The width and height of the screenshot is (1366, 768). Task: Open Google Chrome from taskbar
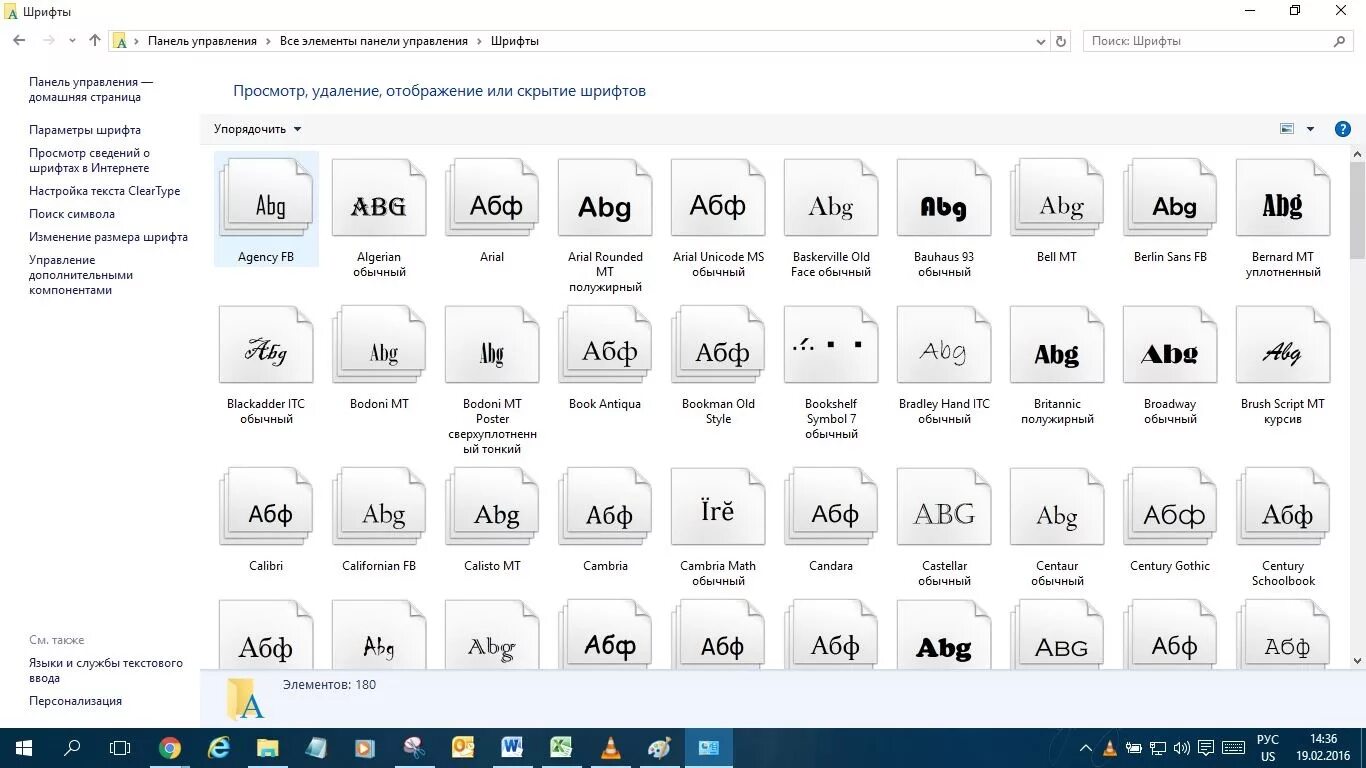pos(170,748)
